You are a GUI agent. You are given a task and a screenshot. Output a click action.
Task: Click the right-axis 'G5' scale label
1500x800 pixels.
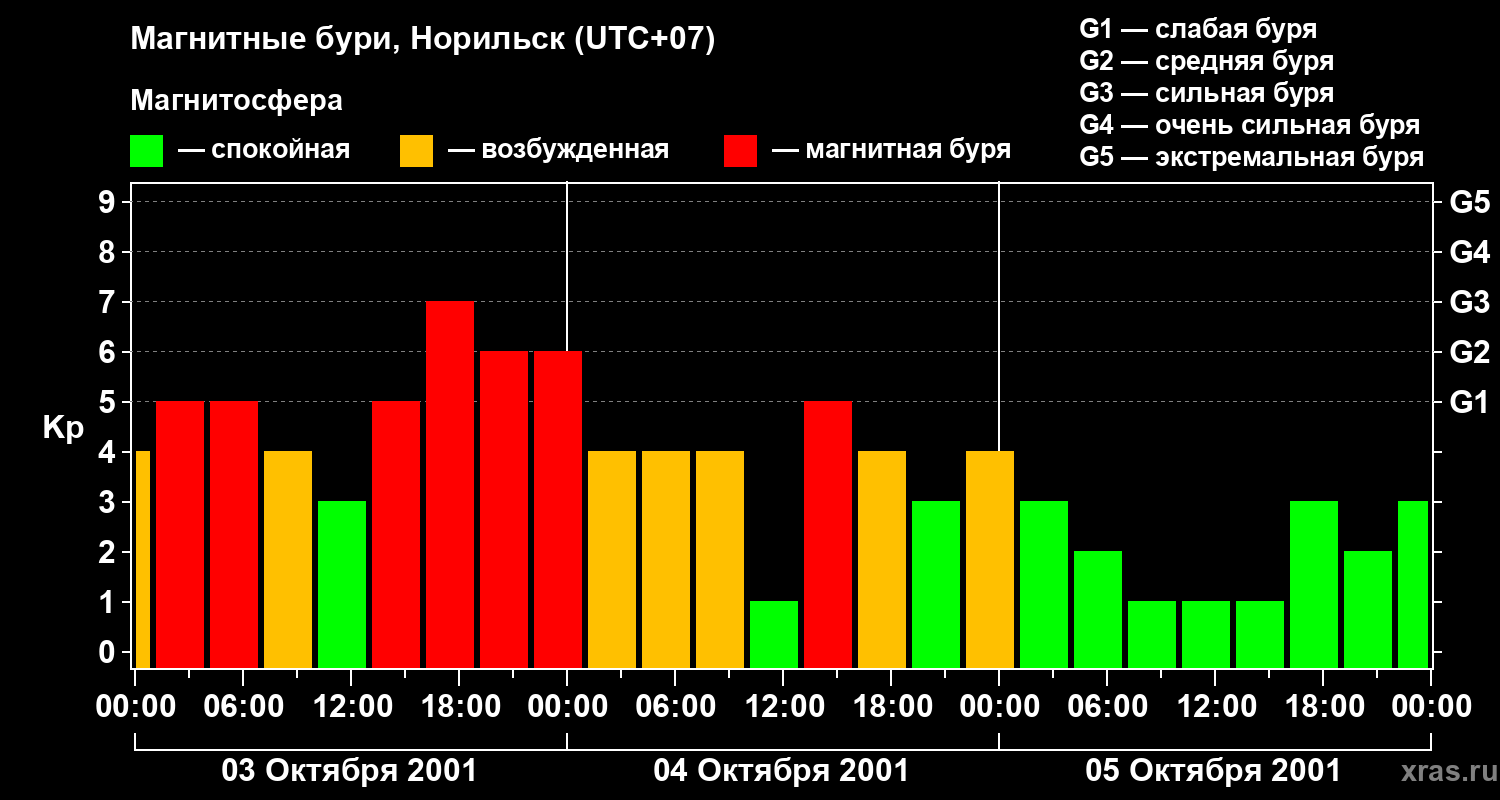(1469, 202)
